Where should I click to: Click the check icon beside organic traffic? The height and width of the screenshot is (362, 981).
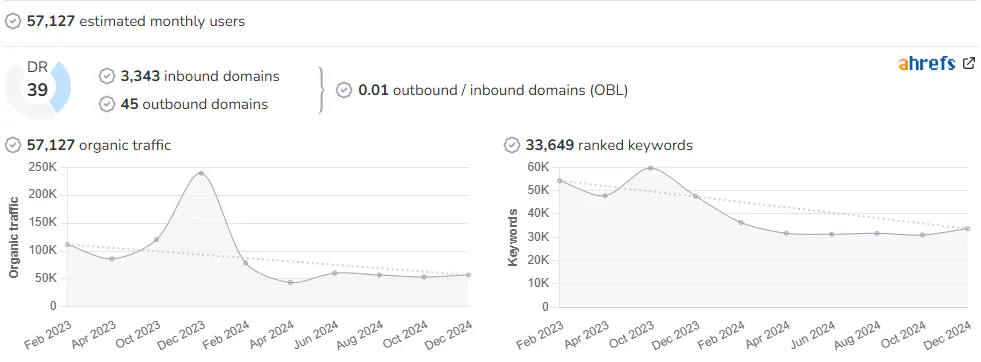tap(13, 145)
